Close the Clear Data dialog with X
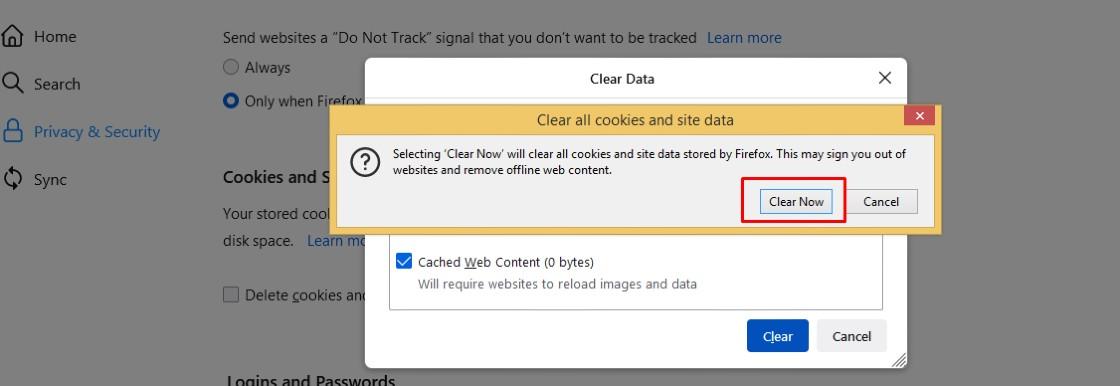The width and height of the screenshot is (1120, 386). tap(884, 78)
